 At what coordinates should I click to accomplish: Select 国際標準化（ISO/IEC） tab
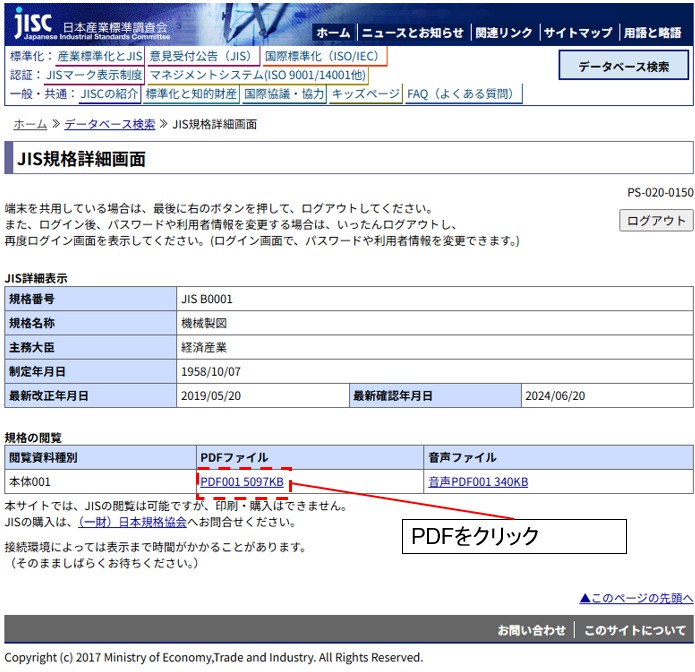point(322,56)
